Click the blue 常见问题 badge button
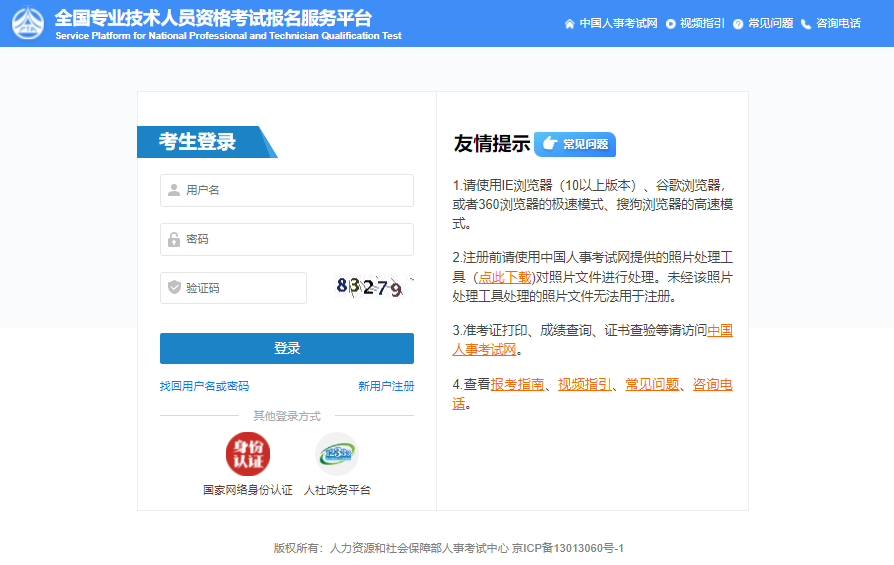This screenshot has width=894, height=565. [x=575, y=144]
